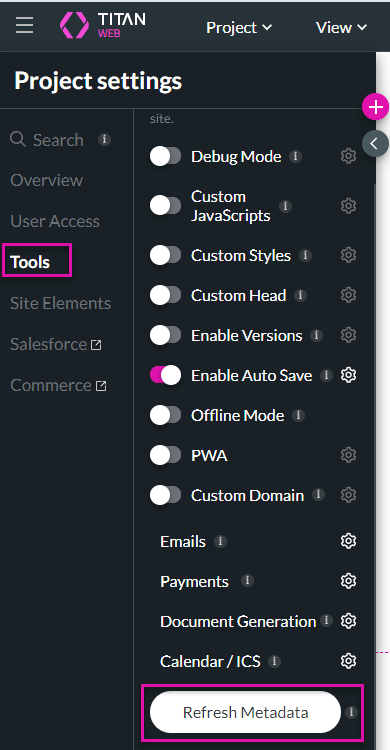Viewport: 390px width, 750px height.
Task: Open Debug Mode gear settings
Action: (348, 156)
